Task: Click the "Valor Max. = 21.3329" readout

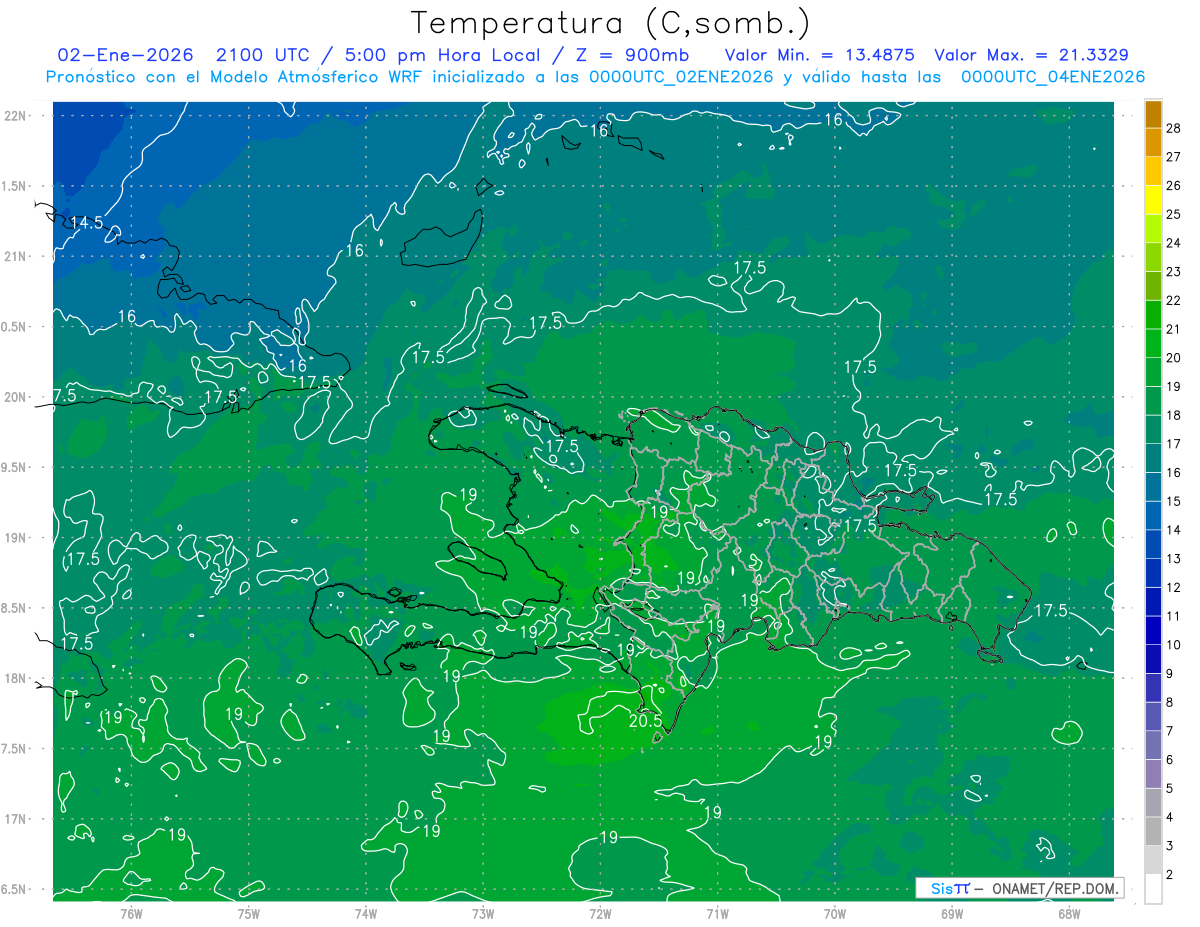Action: [1032, 55]
